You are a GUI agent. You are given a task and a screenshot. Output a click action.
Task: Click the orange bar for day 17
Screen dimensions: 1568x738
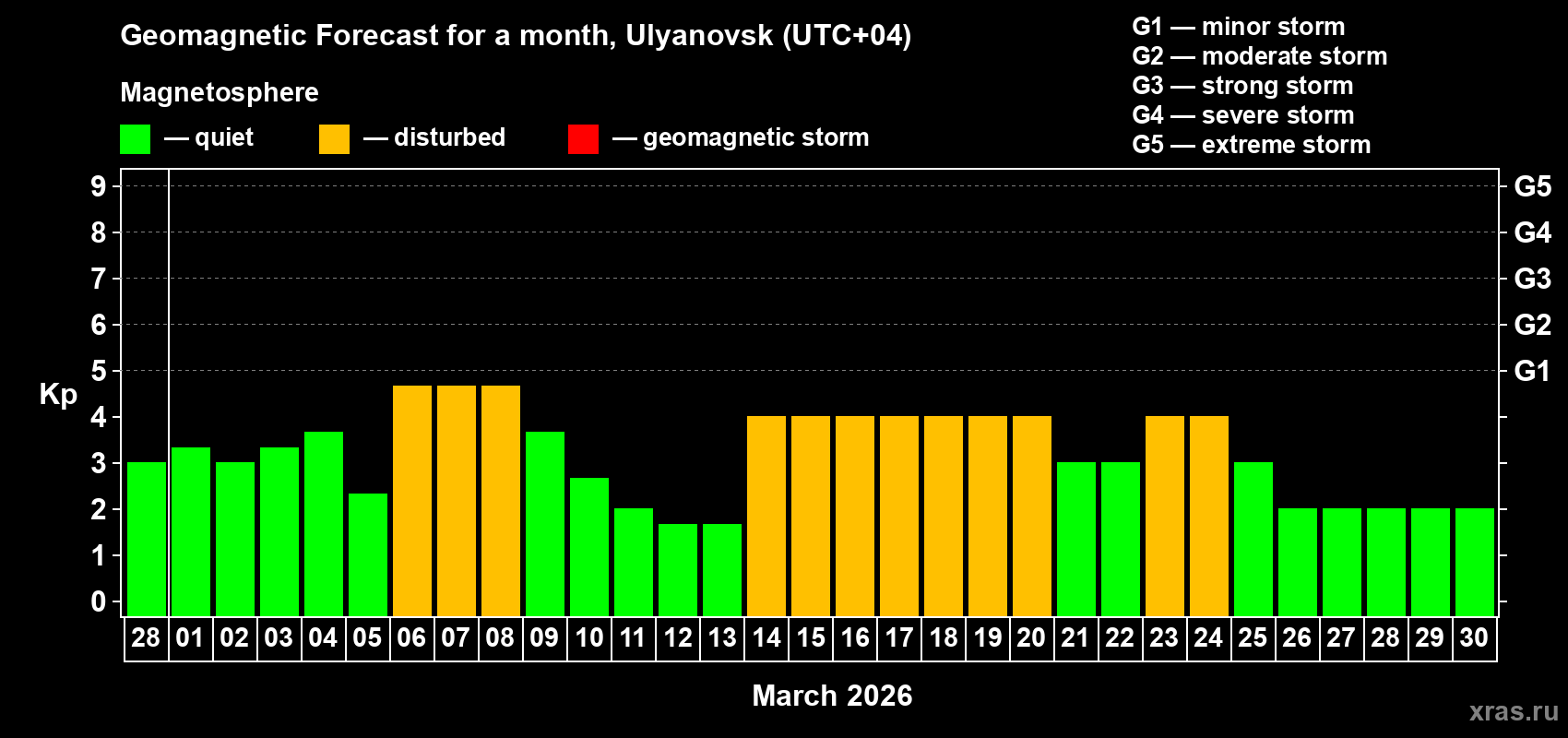coord(899,516)
